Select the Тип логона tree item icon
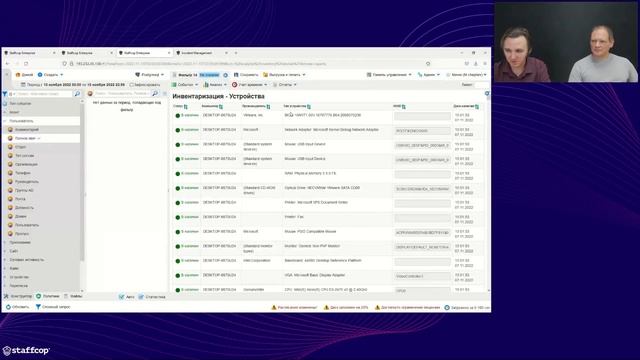640x360 pixels. pos(11,156)
